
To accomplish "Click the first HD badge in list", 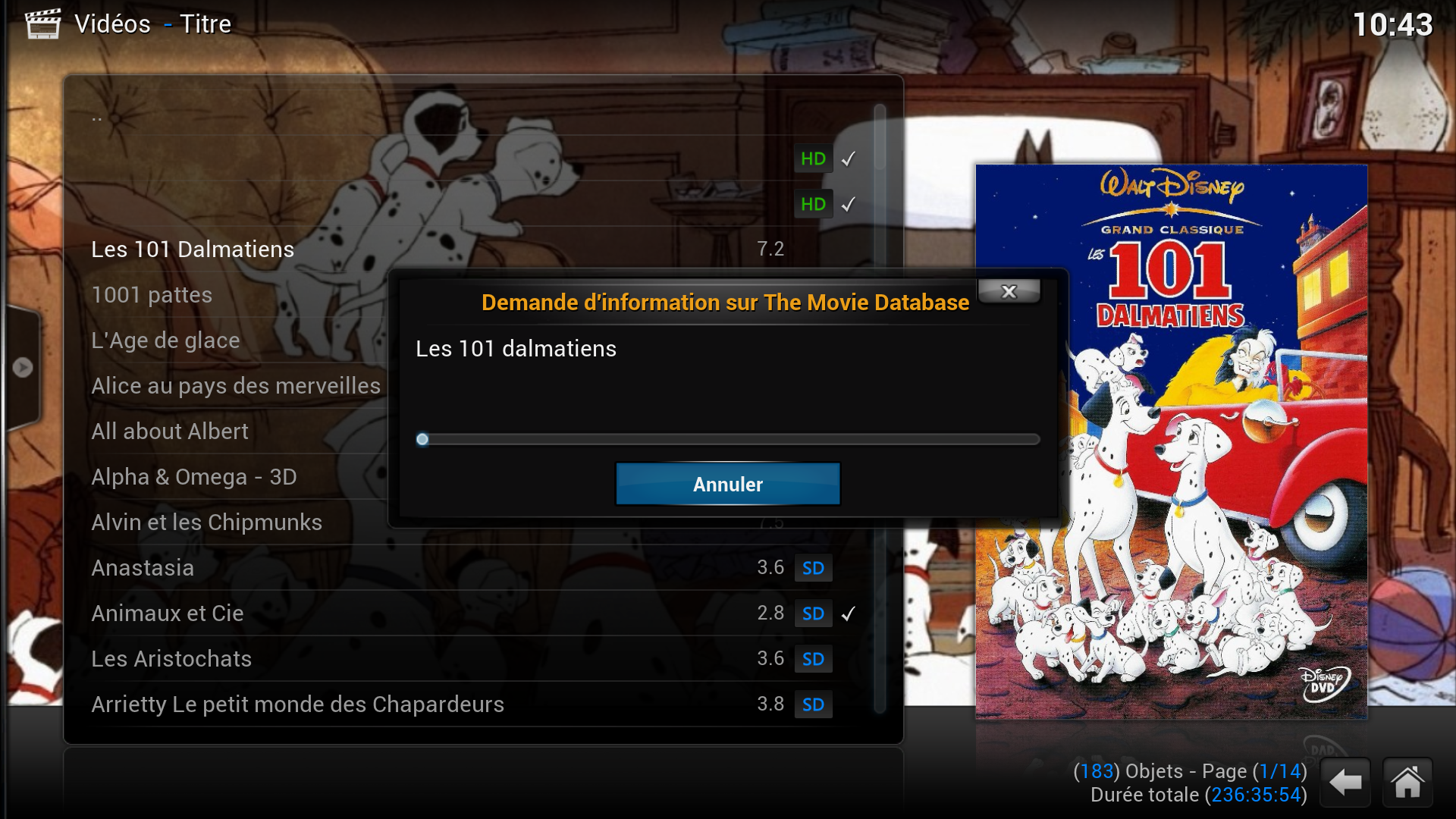I will click(813, 158).
